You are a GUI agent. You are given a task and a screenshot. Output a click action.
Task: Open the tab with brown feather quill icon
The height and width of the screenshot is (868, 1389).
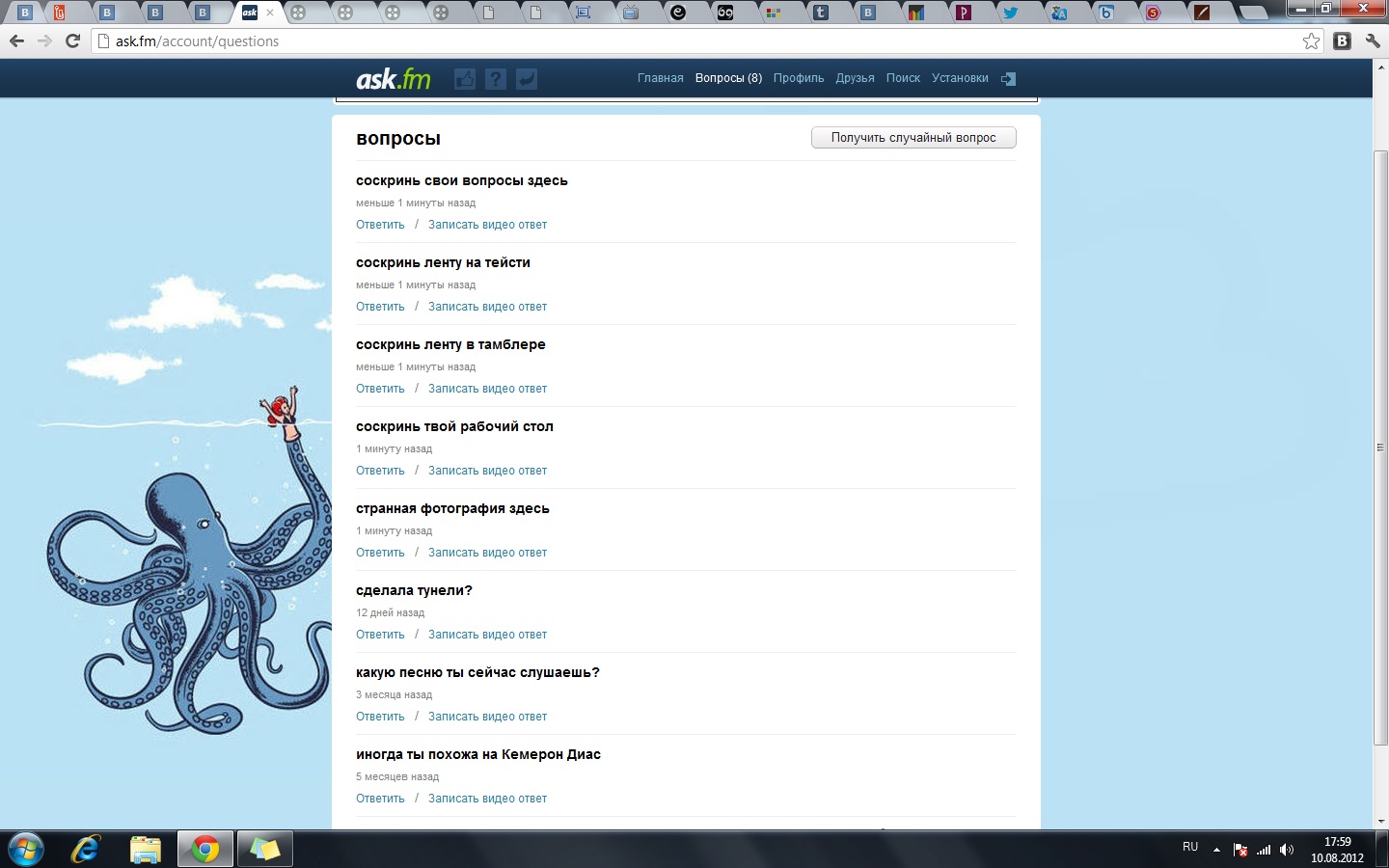tap(1201, 13)
